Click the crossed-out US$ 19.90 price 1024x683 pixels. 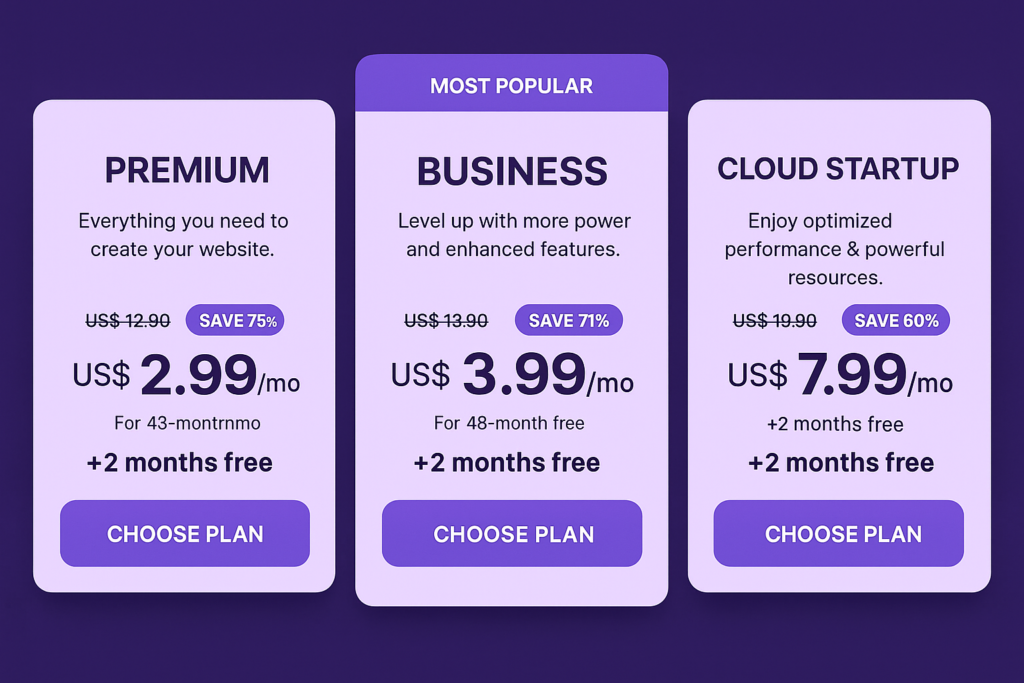[x=775, y=321]
